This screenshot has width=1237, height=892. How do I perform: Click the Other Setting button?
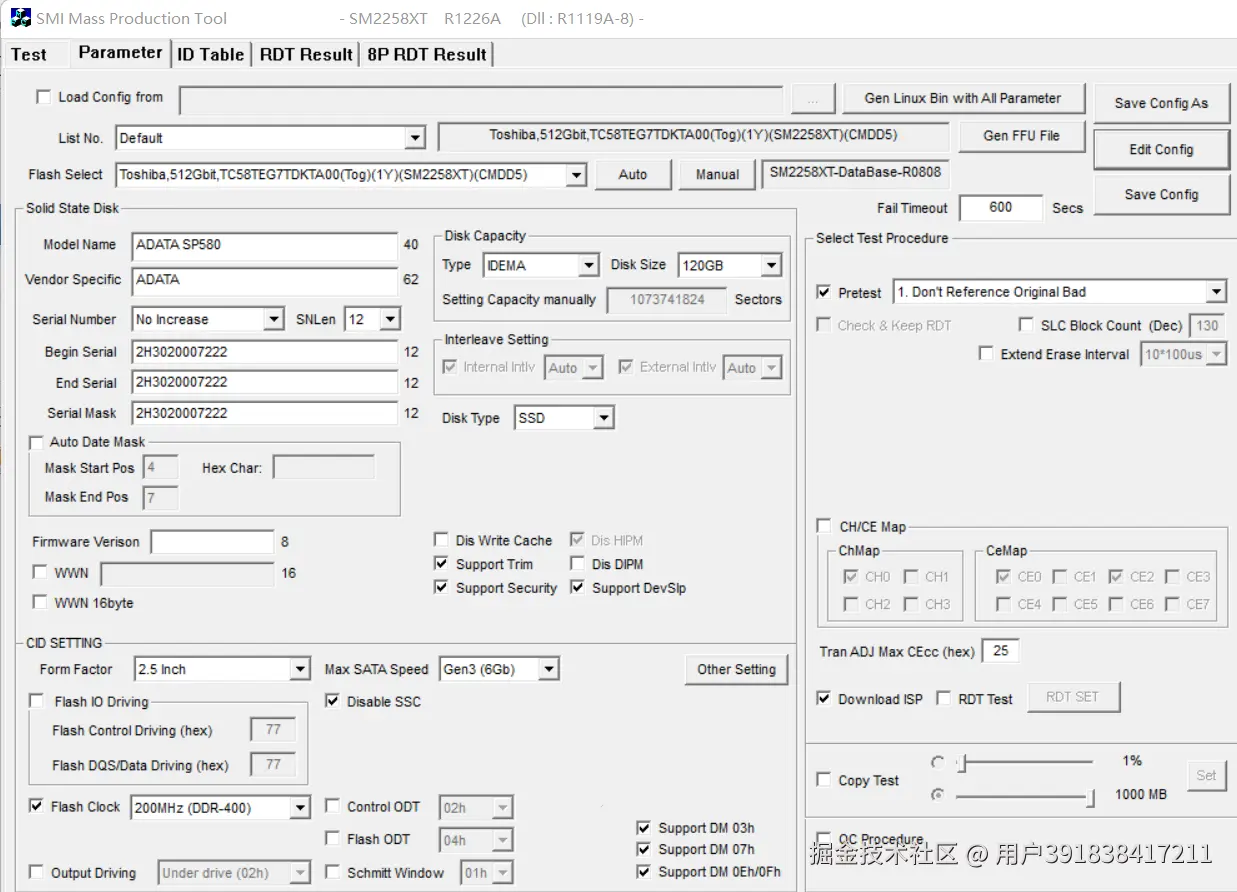coord(736,670)
